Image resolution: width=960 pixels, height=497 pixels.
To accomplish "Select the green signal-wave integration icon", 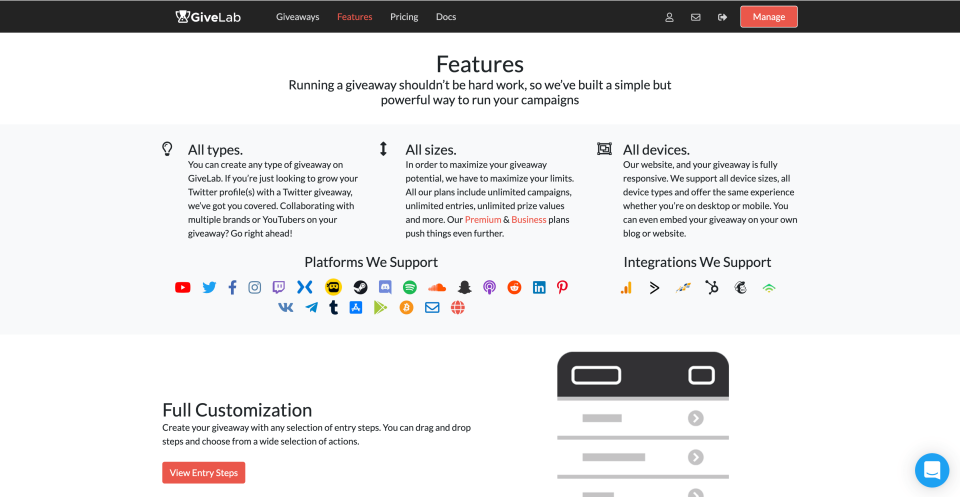I will [x=769, y=288].
